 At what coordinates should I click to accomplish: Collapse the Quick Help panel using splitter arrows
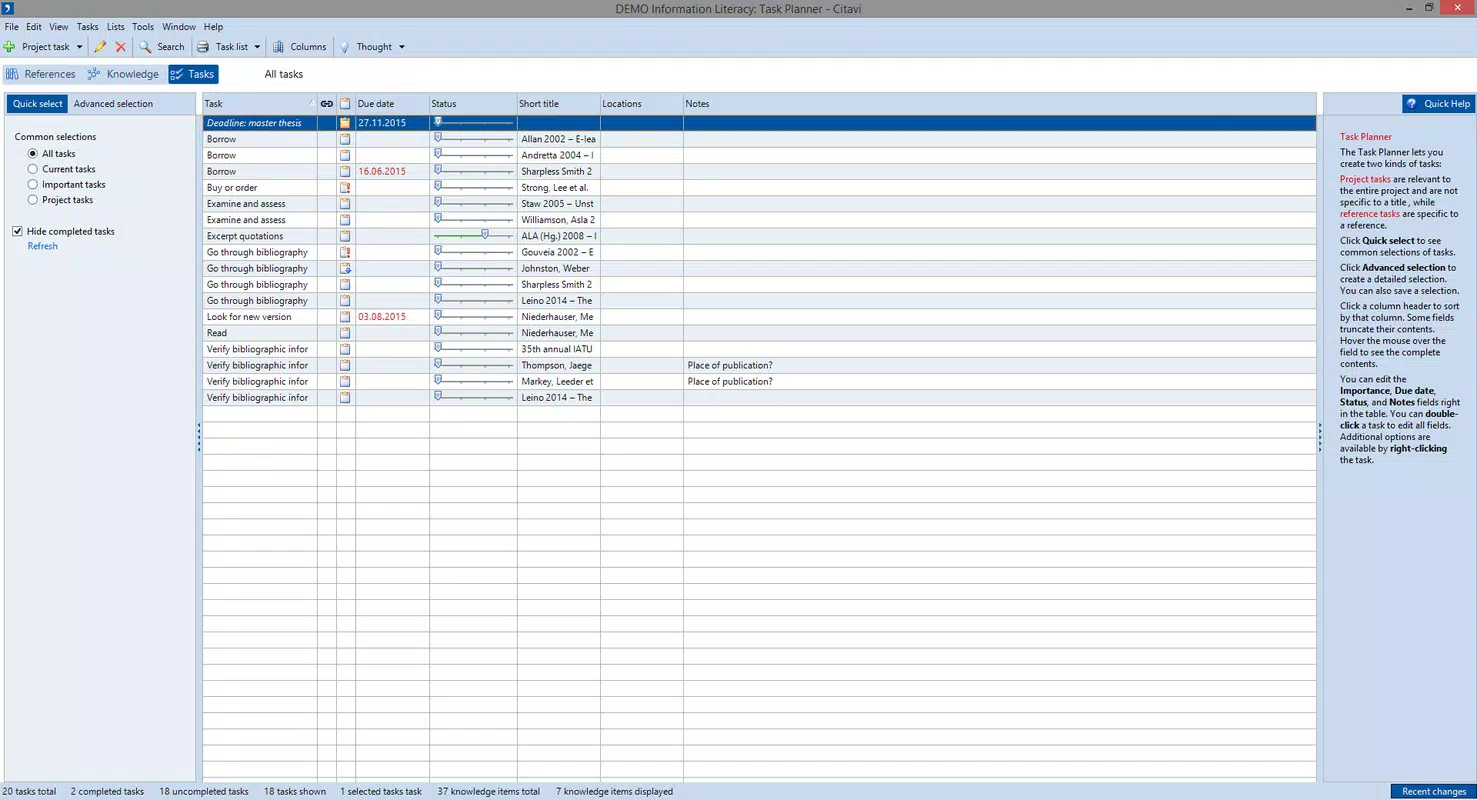pyautogui.click(x=1320, y=437)
